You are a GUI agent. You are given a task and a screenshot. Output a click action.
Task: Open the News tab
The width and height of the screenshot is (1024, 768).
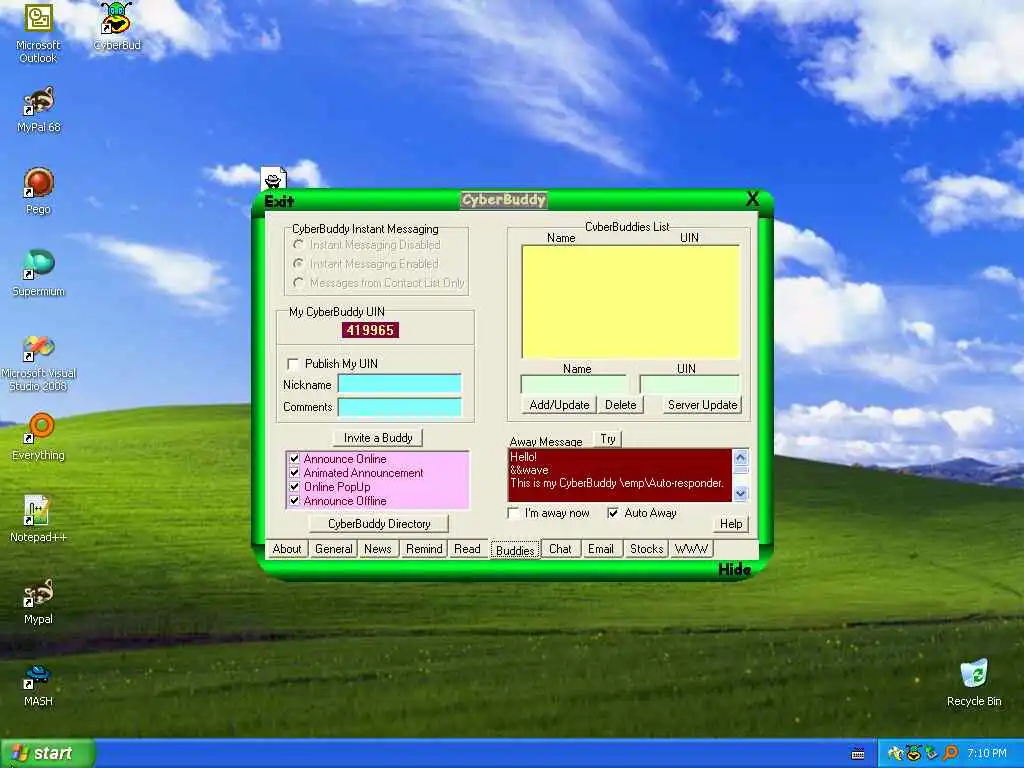(377, 549)
